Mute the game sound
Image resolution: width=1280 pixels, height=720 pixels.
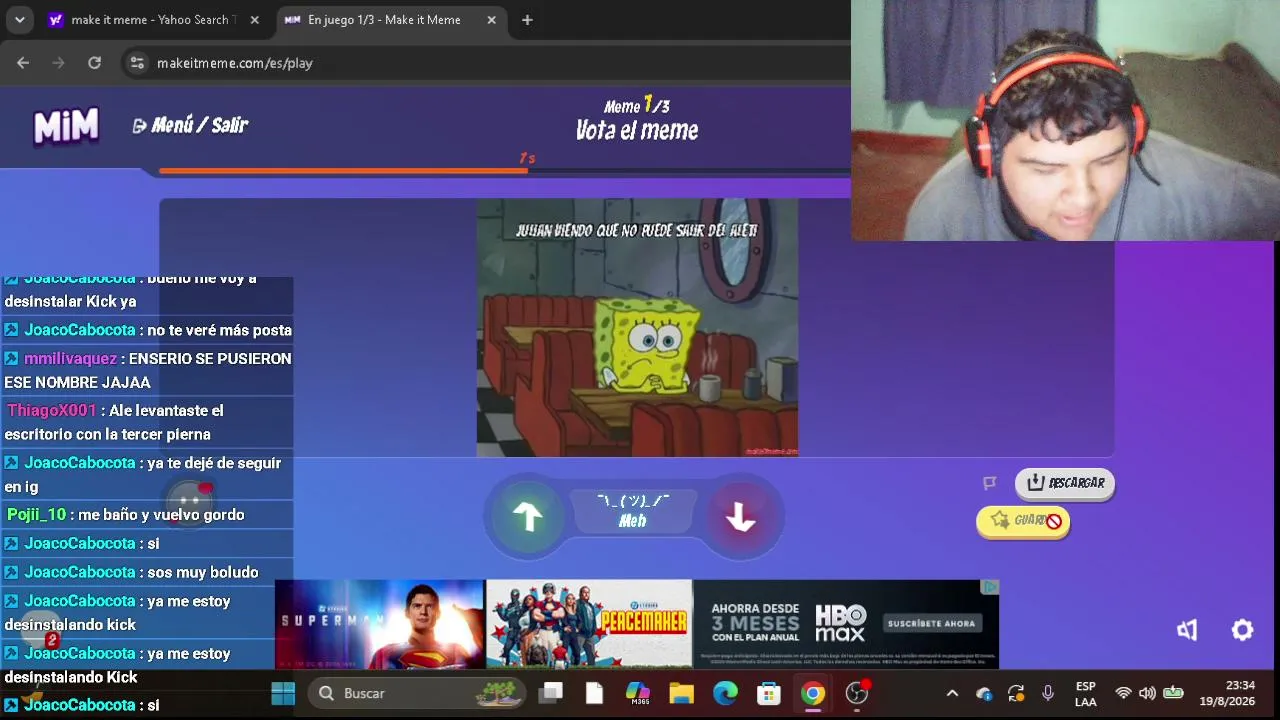1187,630
